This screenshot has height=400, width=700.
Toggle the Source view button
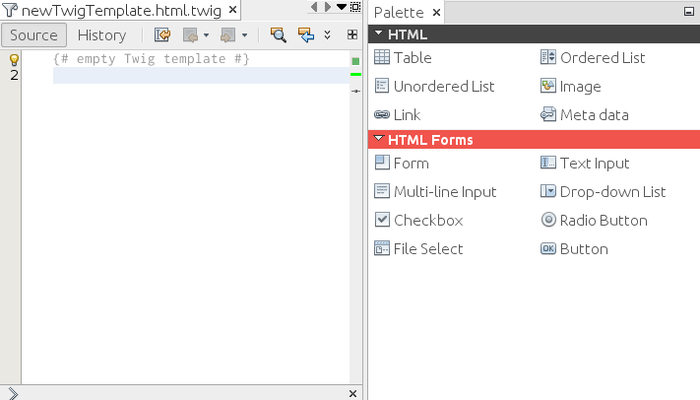point(34,35)
